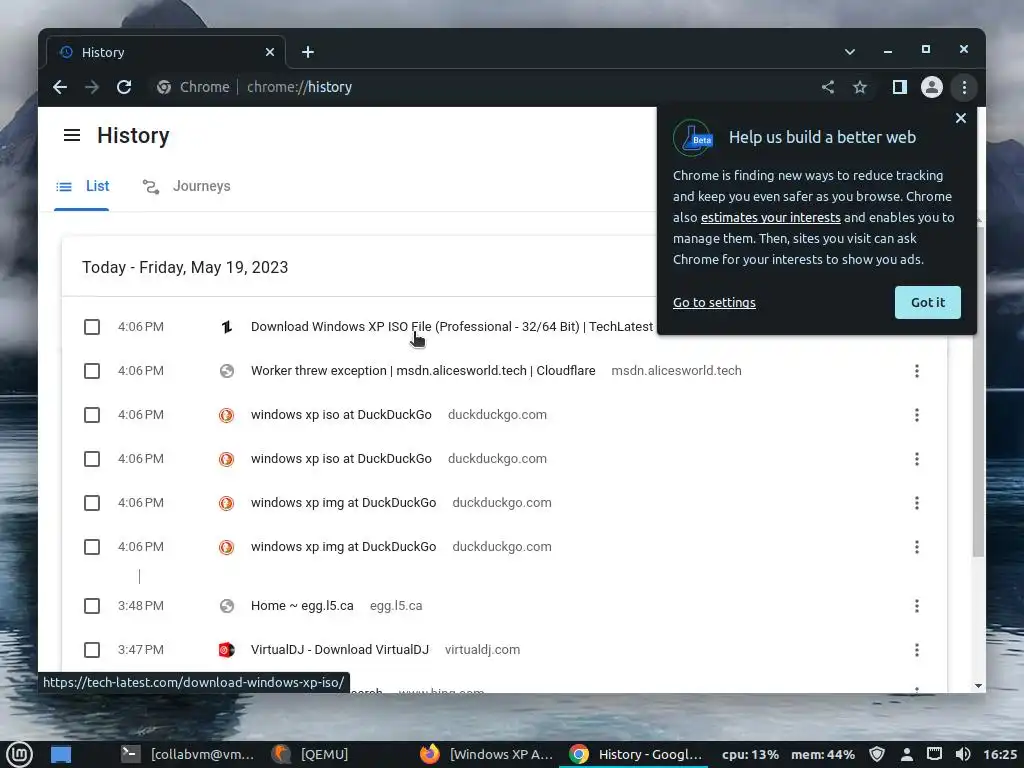
Task: Open more actions for Home ~ egg.l5.ca
Action: [x=917, y=606]
